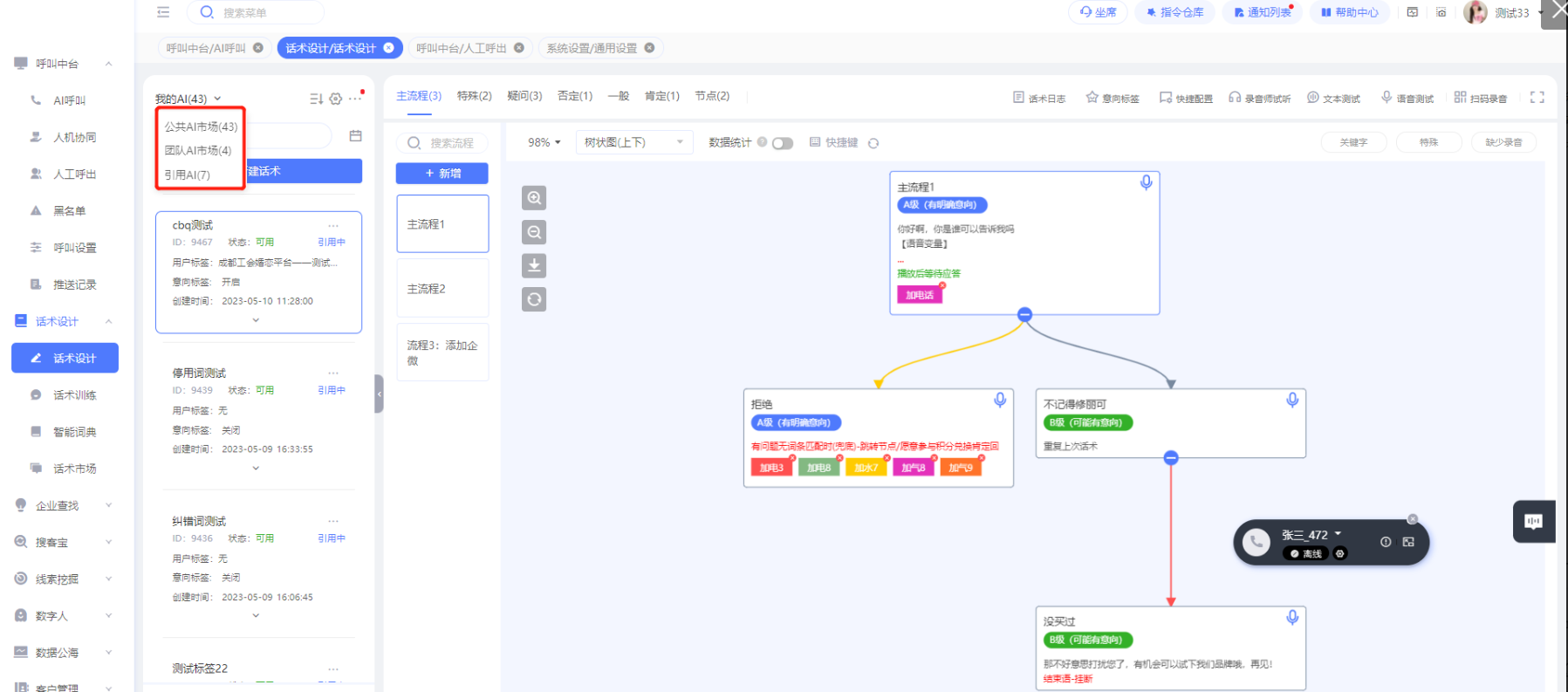
Task: Click the reset canvas refresh icon
Action: (534, 299)
